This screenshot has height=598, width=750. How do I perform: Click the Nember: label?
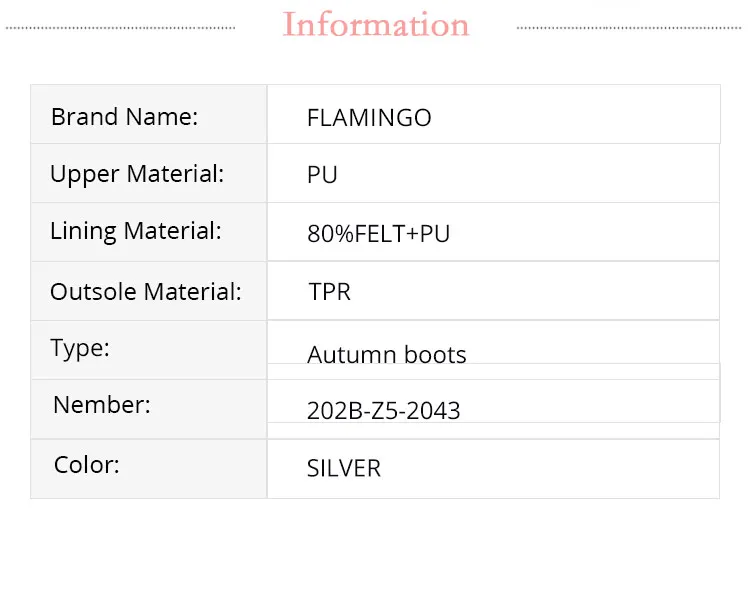click(x=102, y=405)
